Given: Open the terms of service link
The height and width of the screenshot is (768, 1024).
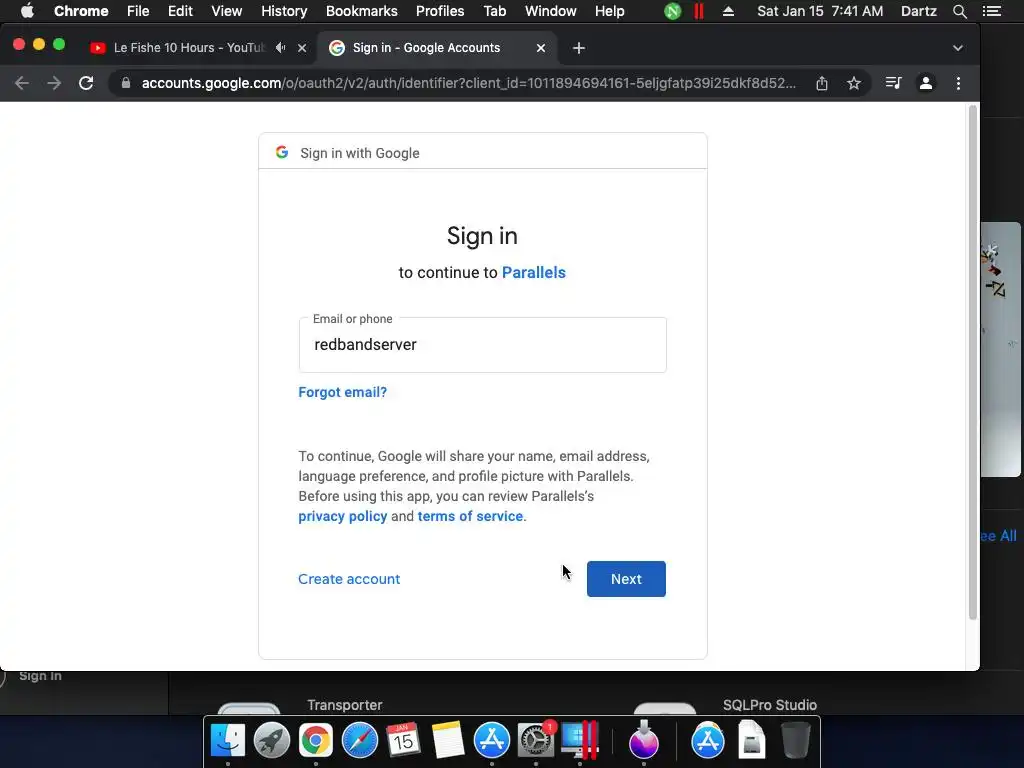Looking at the screenshot, I should pos(470,516).
